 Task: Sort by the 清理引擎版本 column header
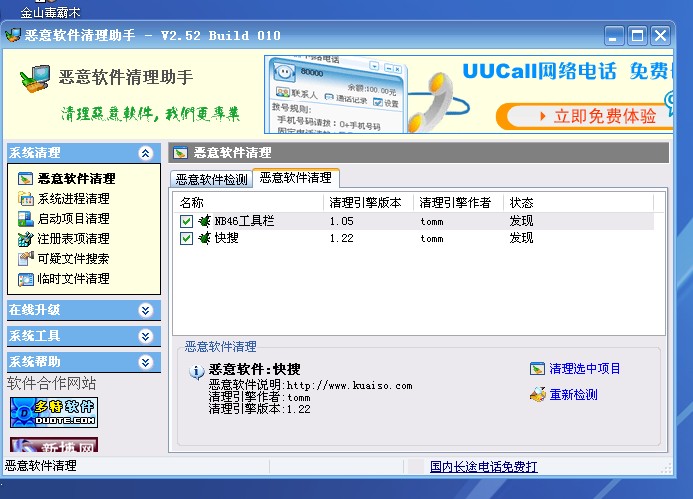tap(368, 203)
